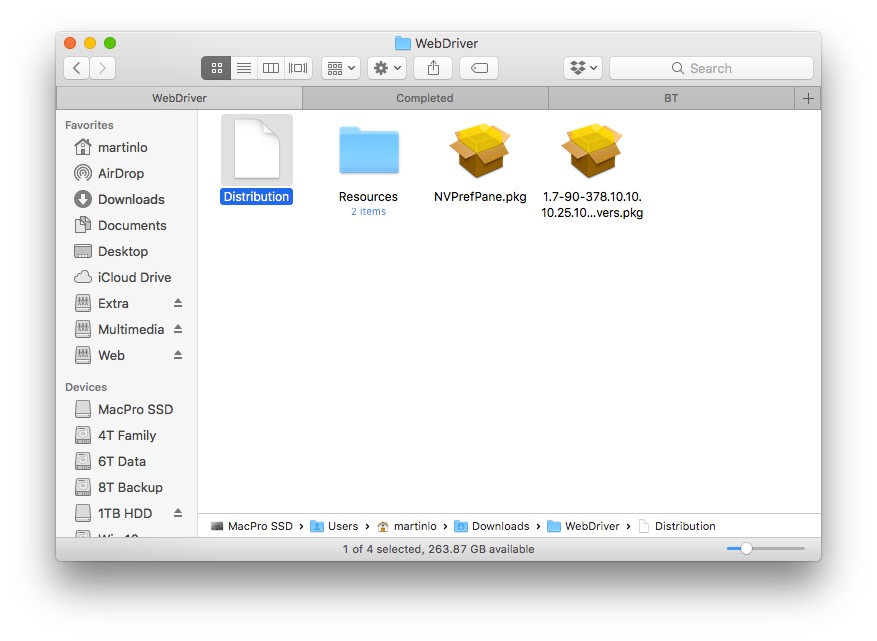Click Downloads in the path bar

tap(492, 526)
